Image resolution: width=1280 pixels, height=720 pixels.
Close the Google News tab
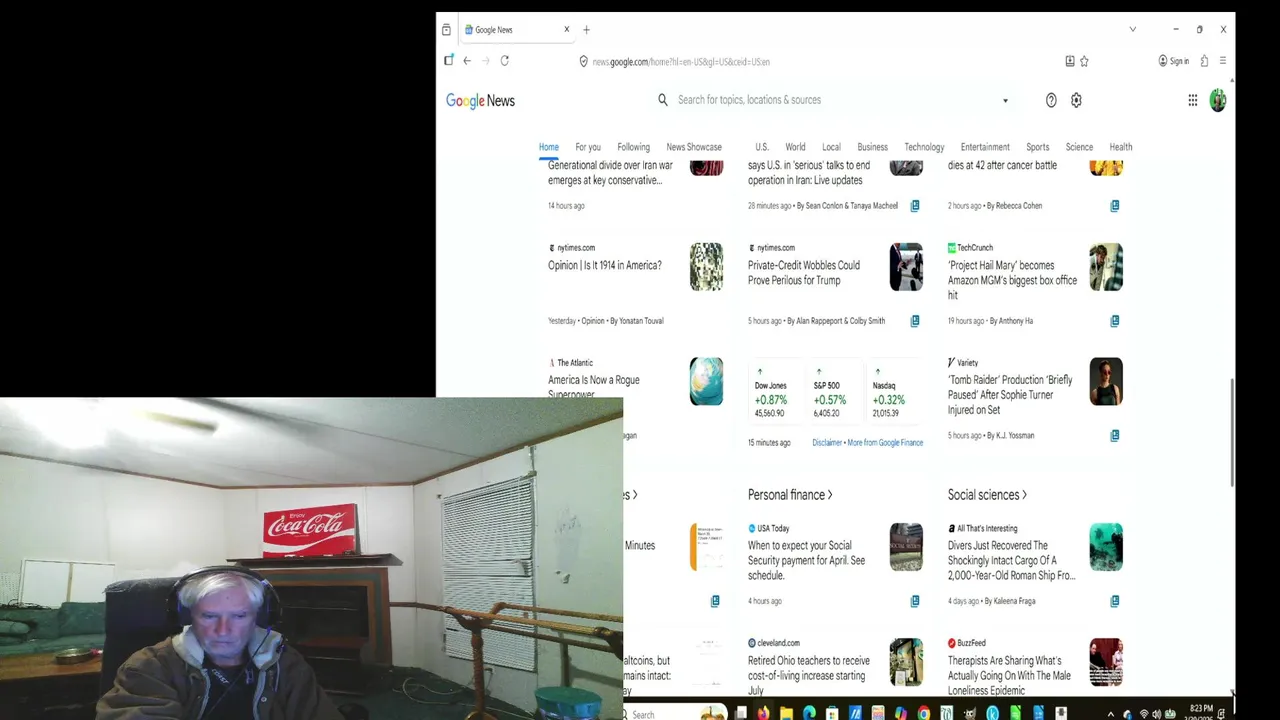pyautogui.click(x=567, y=29)
